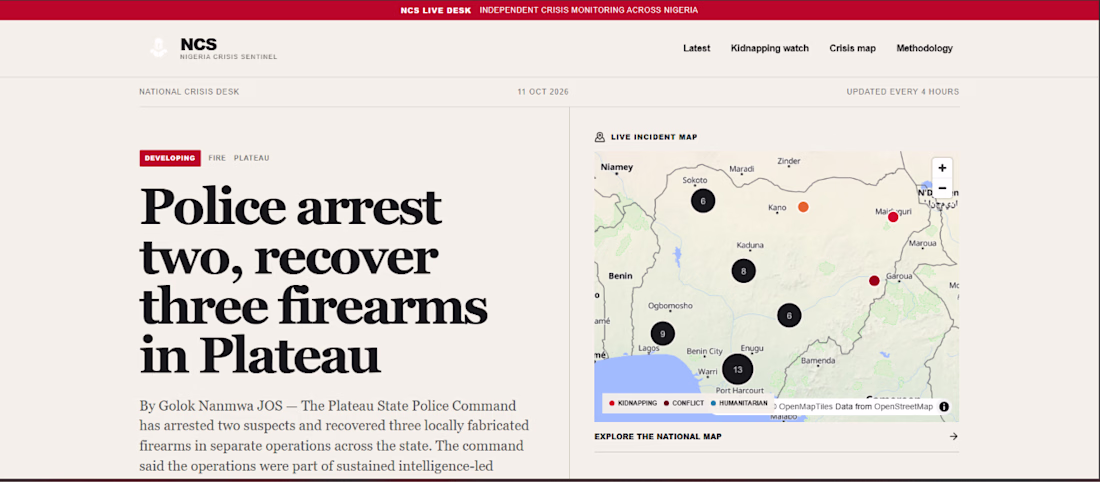Open the map attribution info icon
Viewport: 1100px width, 482px height.
coord(944,406)
